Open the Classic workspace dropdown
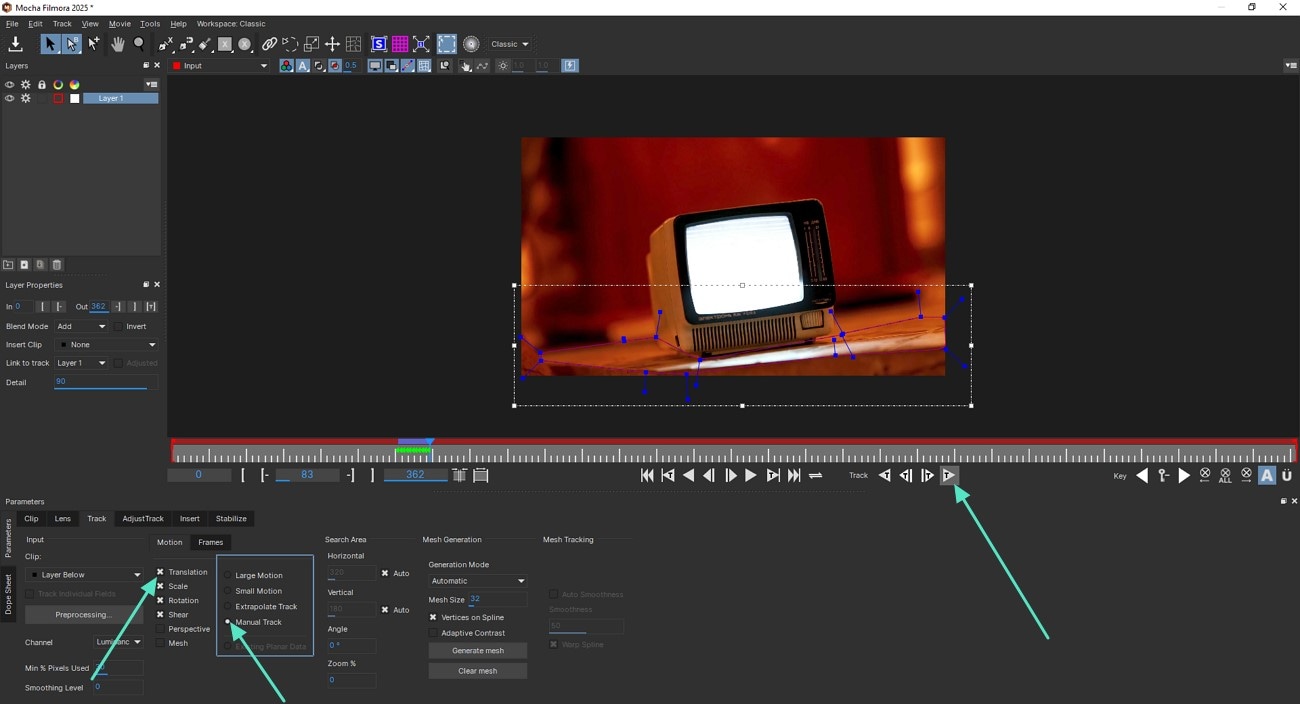Image resolution: width=1300 pixels, height=704 pixels. [x=509, y=44]
